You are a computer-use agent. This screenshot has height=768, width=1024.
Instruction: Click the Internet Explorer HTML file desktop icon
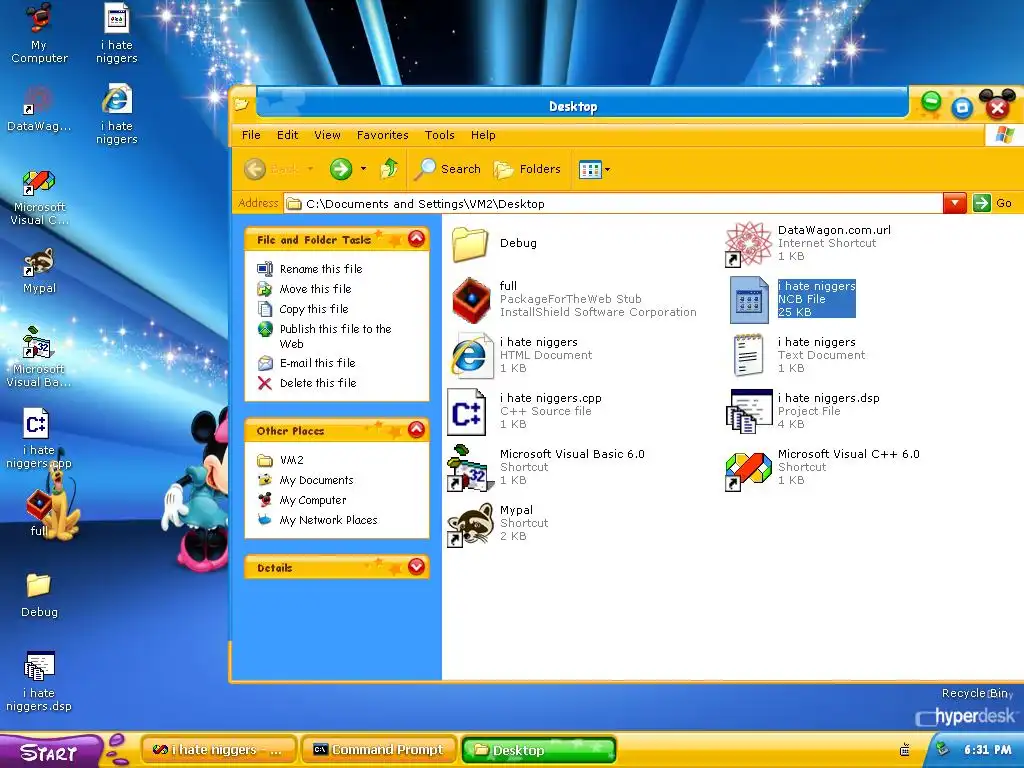[x=117, y=114]
